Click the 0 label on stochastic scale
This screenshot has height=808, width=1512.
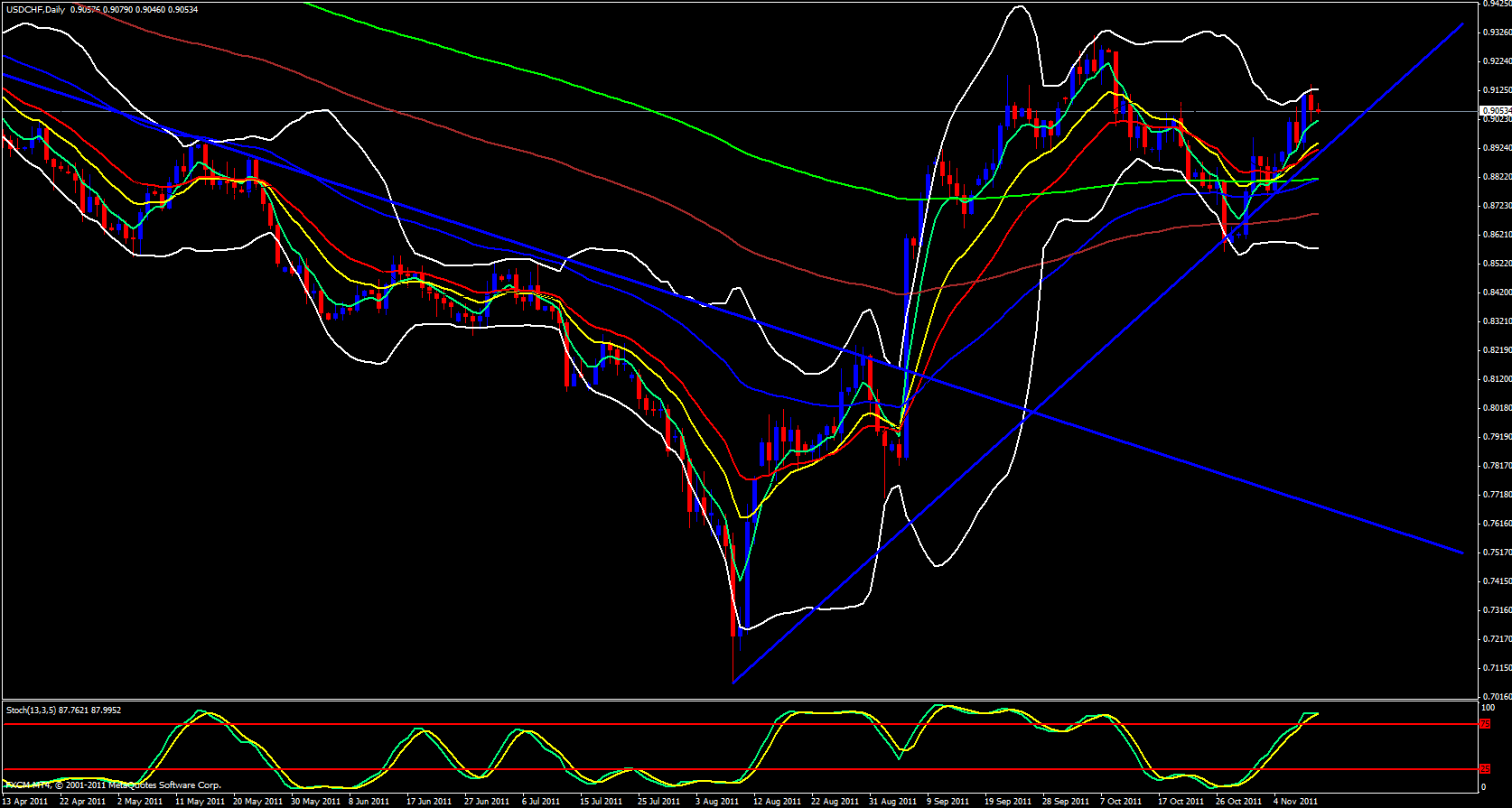coord(1482,787)
